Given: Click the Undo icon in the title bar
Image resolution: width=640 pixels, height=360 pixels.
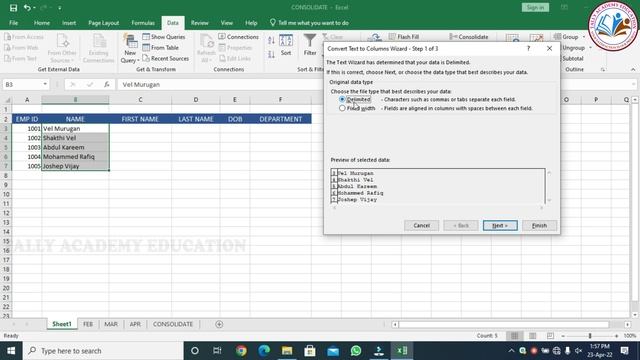Looking at the screenshot, I should pyautogui.click(x=27, y=7).
